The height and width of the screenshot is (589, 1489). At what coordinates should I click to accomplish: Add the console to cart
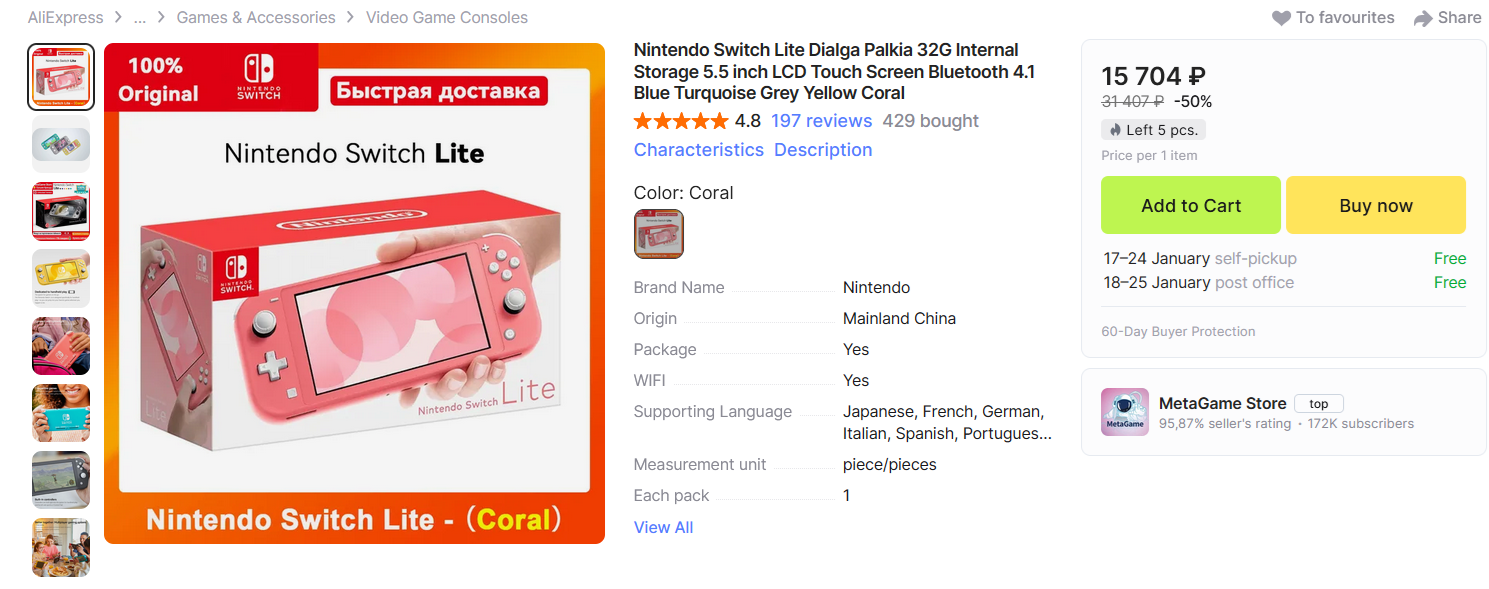1190,205
